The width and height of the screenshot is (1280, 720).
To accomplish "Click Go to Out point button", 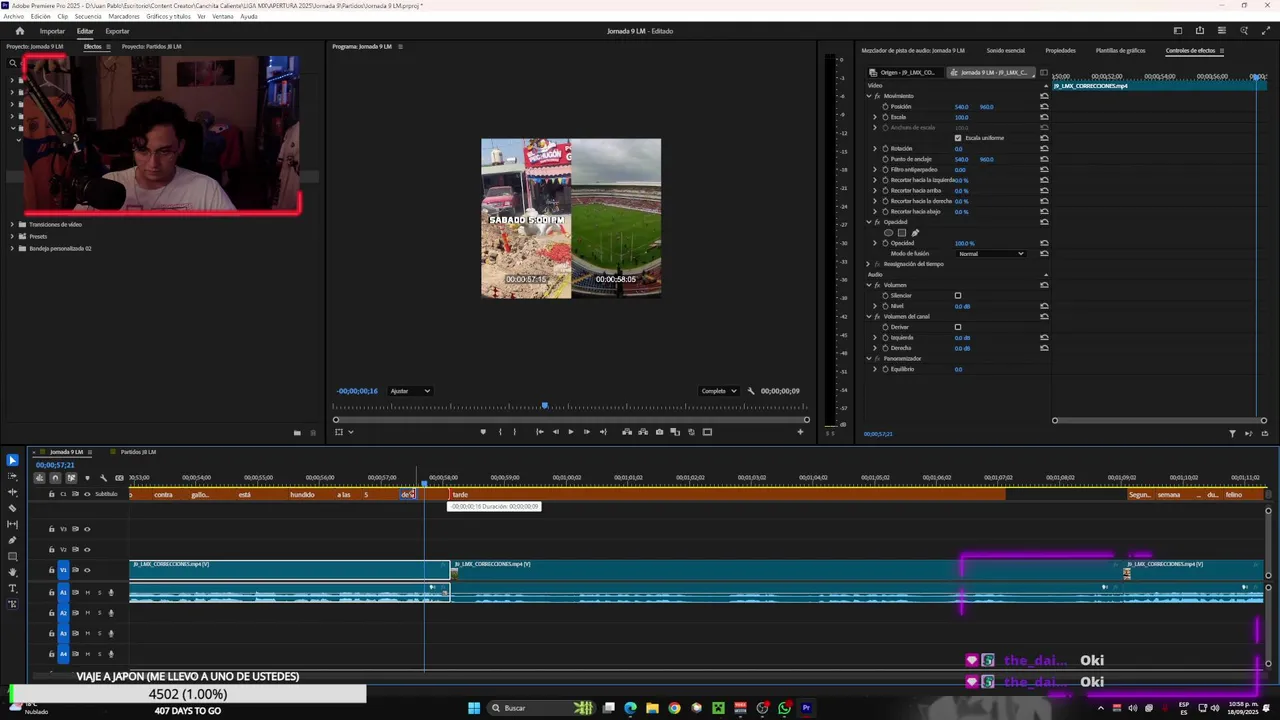I will click(x=603, y=432).
